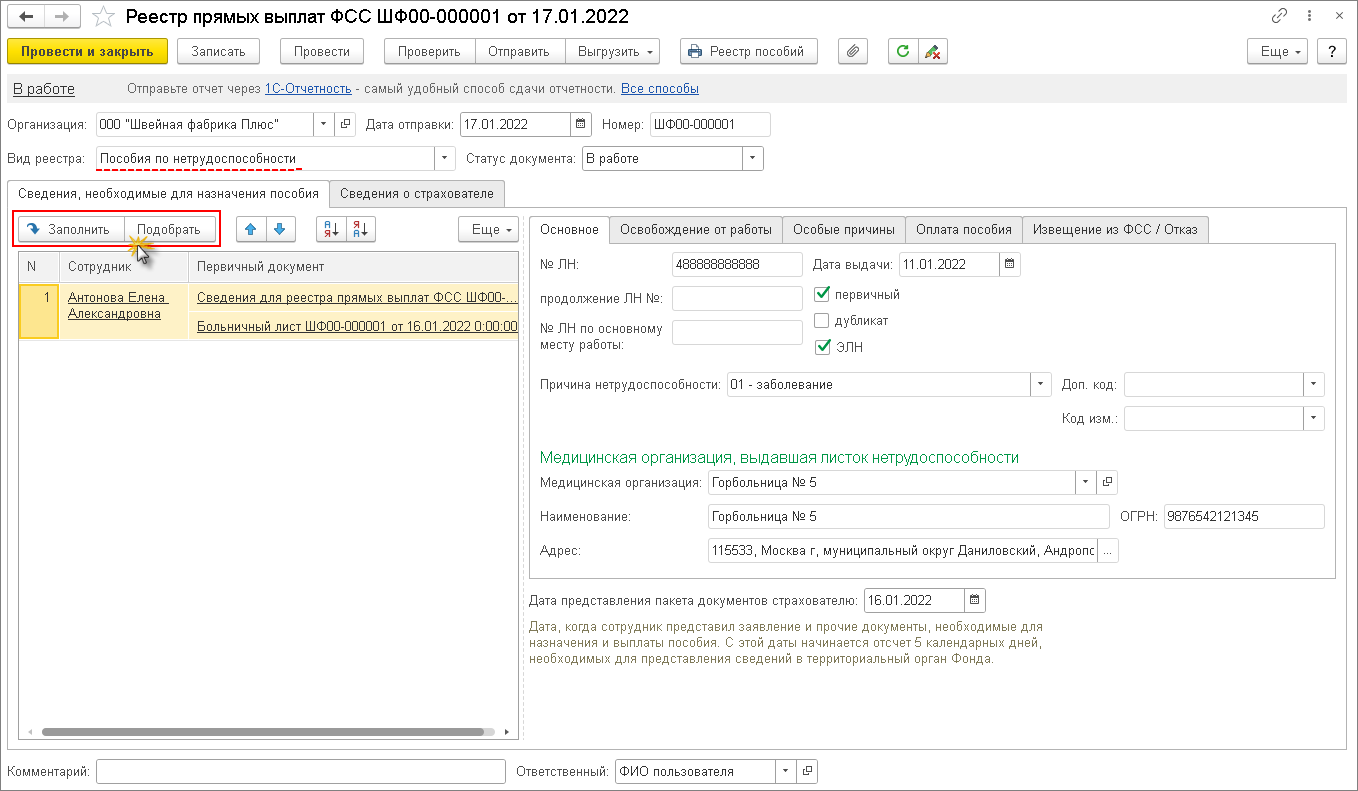1358x791 pixels.
Task: Move the row down with blue down arrow
Action: click(x=281, y=229)
